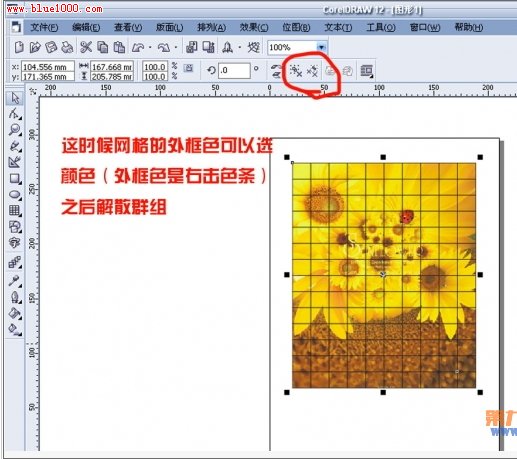517x459 pixels.
Task: Click the Wrap paragraph text button
Action: pyautogui.click(x=366, y=71)
